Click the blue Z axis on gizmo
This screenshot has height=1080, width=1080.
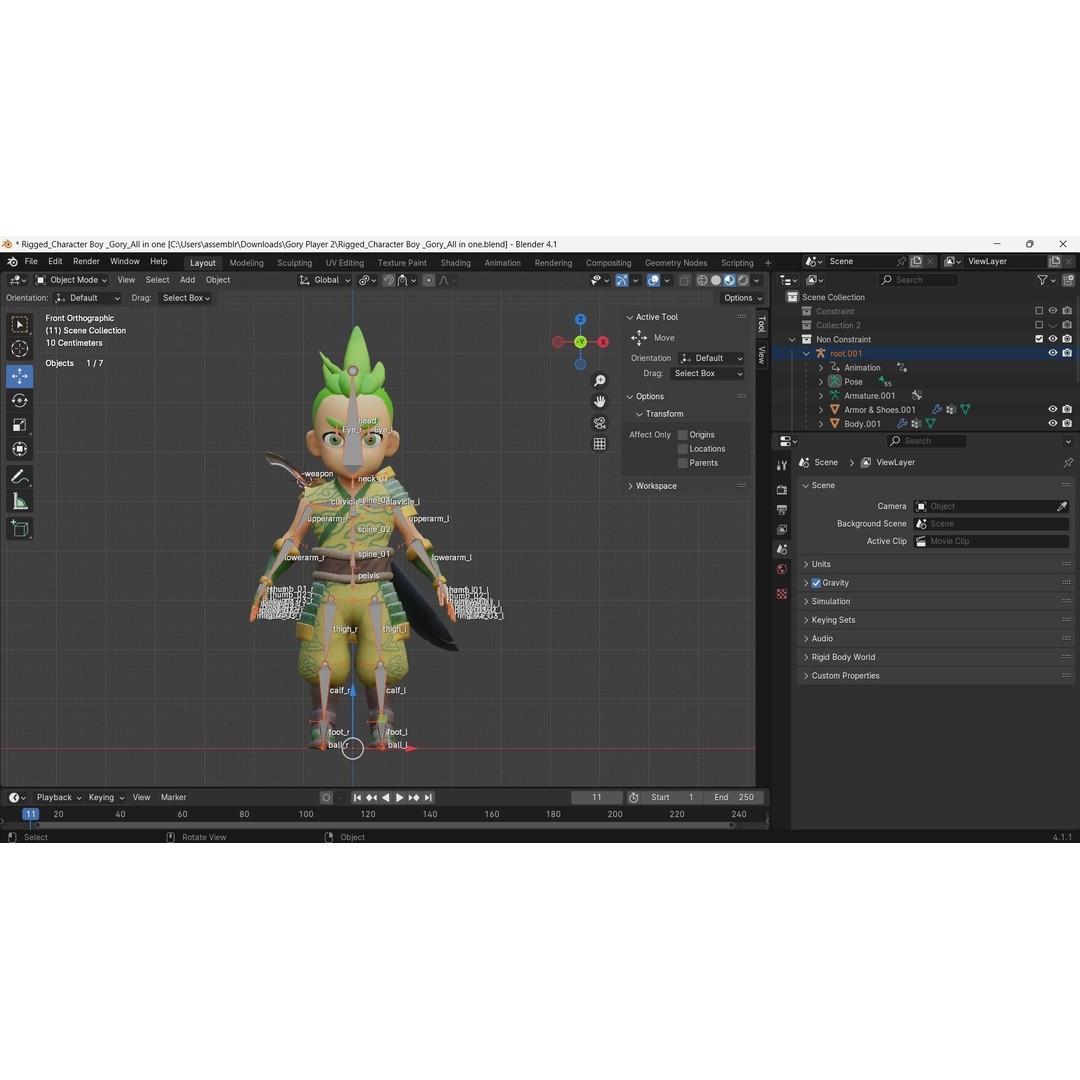581,319
